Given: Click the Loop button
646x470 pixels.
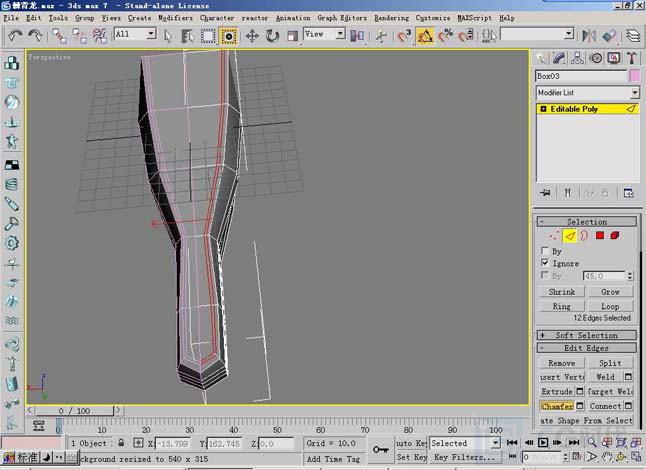Looking at the screenshot, I should point(610,306).
